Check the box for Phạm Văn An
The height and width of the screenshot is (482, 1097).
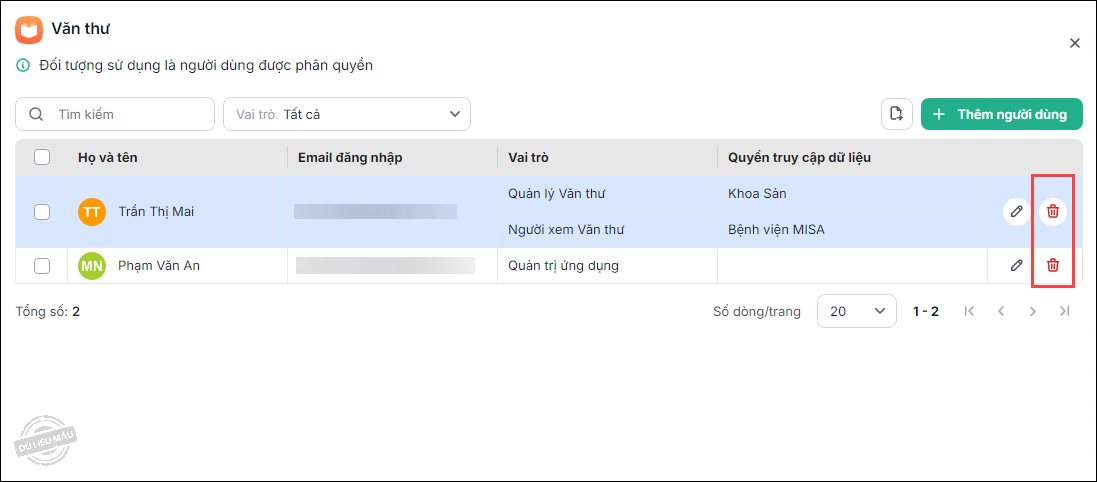[42, 265]
